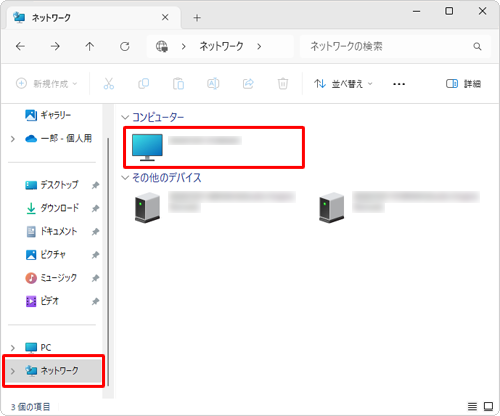Viewport: 500px width, 416px height.
Task: Click the Rename icon in toolbar
Action: tap(213, 84)
